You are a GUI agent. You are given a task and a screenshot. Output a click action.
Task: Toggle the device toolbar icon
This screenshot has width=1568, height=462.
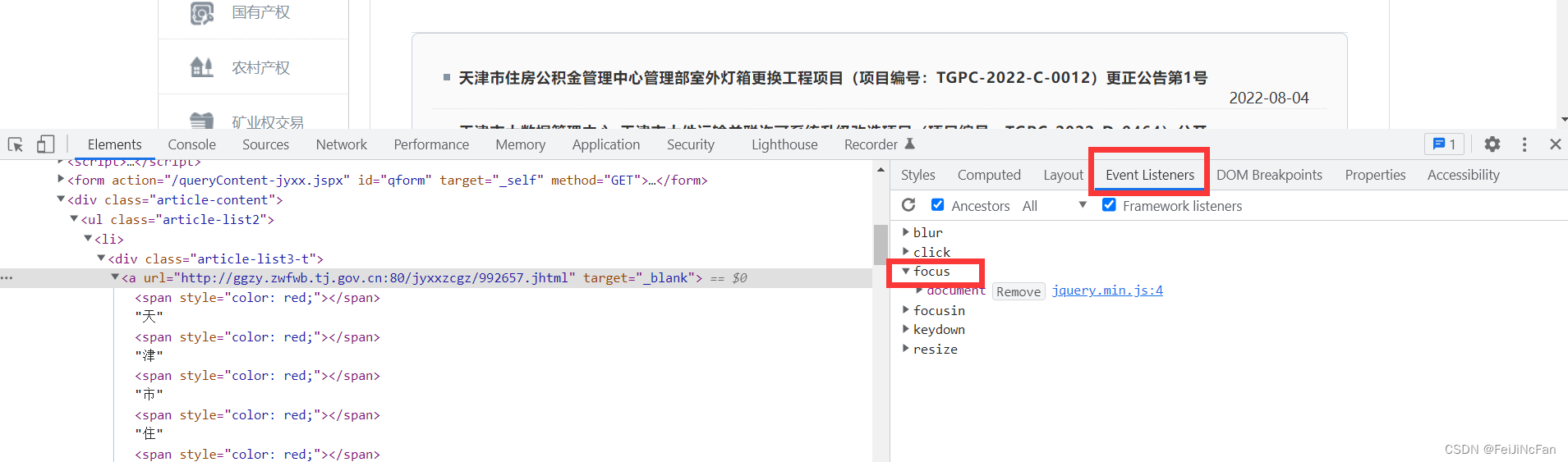pyautogui.click(x=45, y=144)
